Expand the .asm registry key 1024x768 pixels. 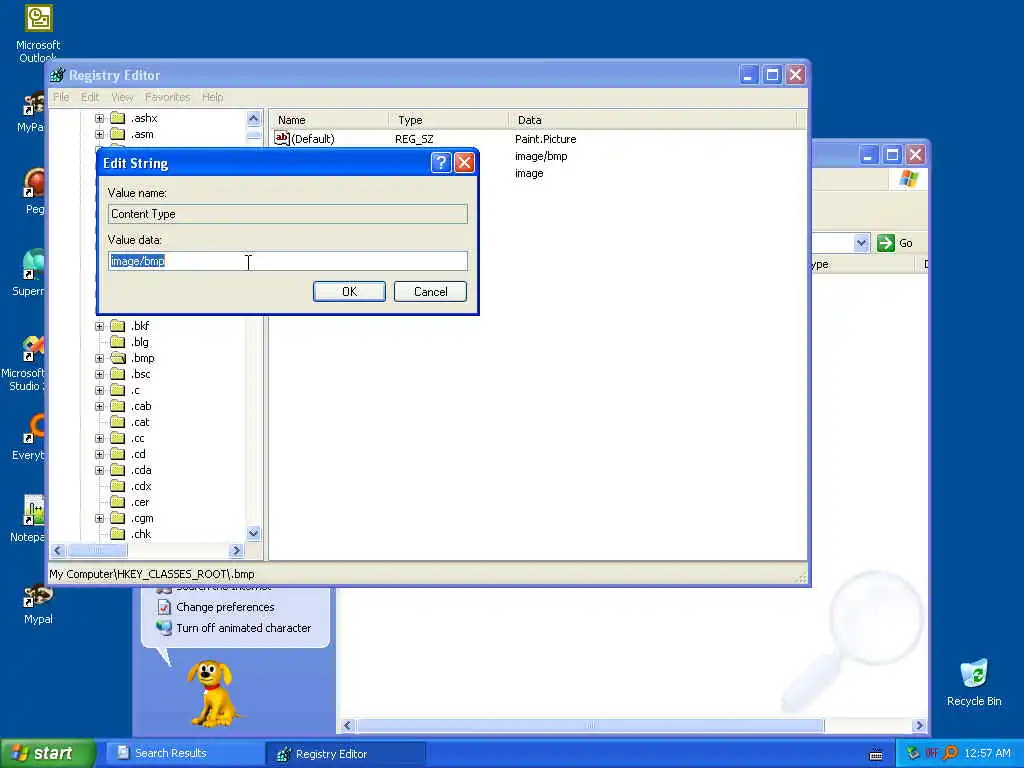point(99,135)
